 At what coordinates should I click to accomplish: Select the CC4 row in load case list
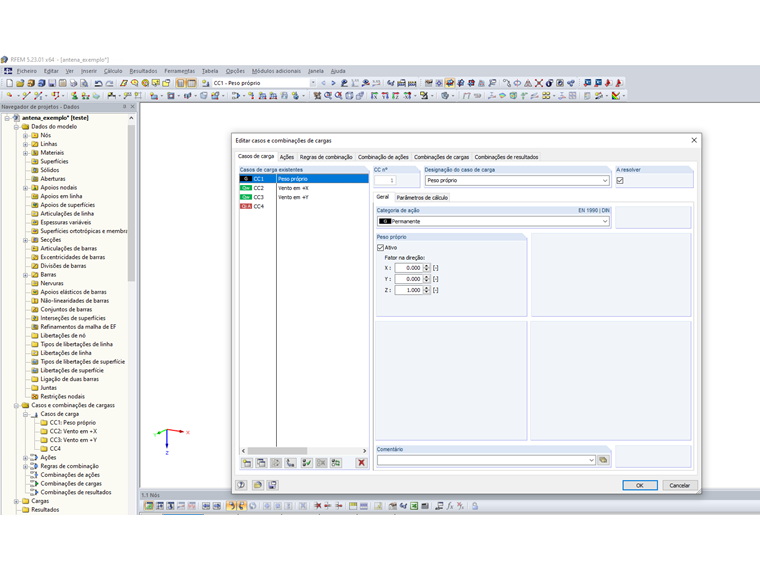click(x=304, y=206)
